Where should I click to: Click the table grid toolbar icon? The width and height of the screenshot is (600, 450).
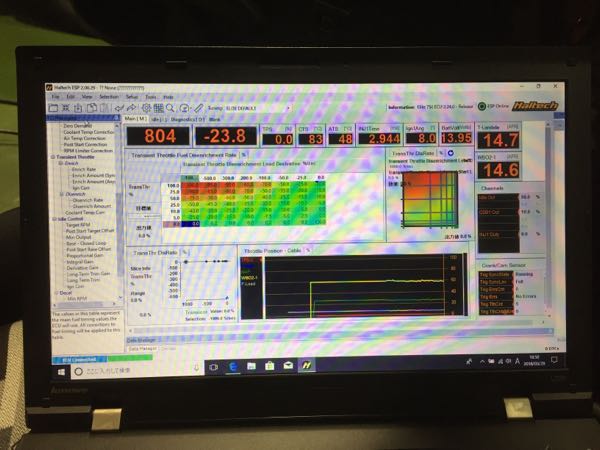157,107
